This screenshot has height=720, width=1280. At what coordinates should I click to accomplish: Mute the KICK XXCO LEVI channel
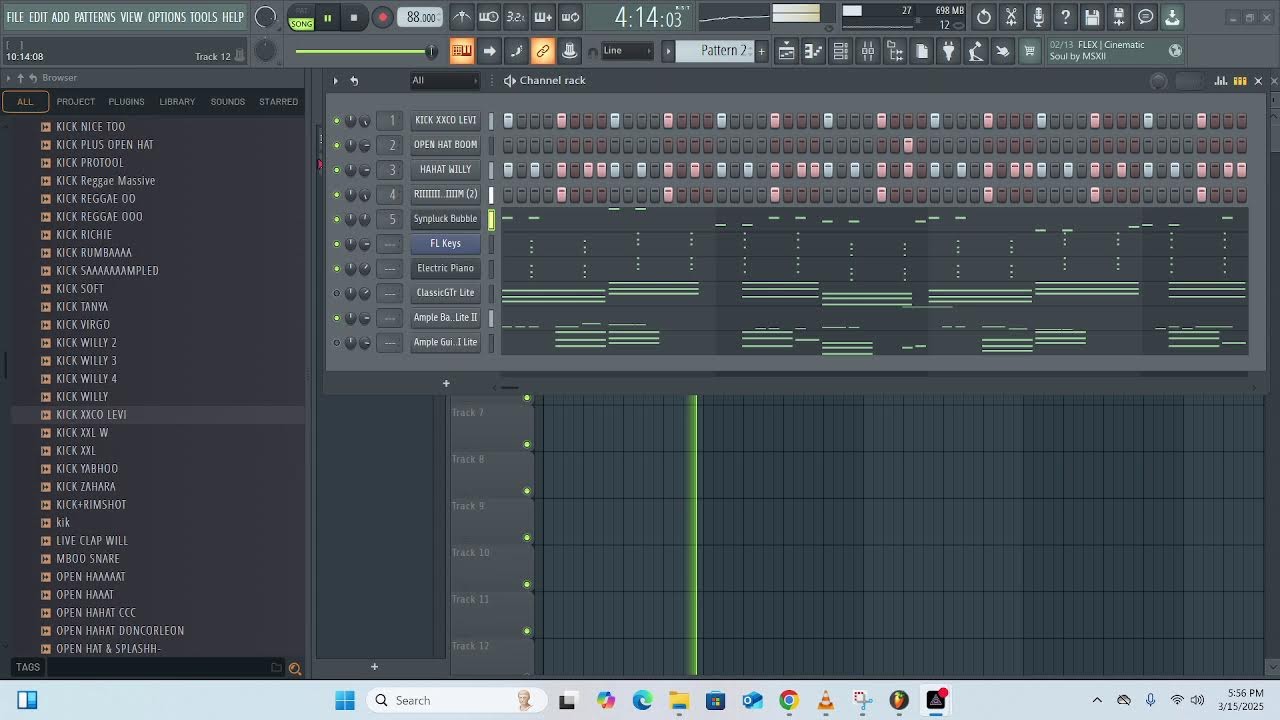[336, 121]
